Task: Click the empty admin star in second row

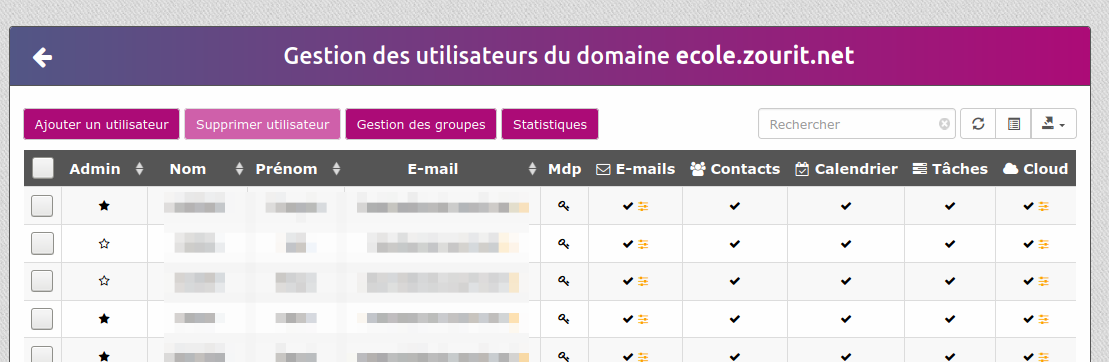Action: coord(104,244)
